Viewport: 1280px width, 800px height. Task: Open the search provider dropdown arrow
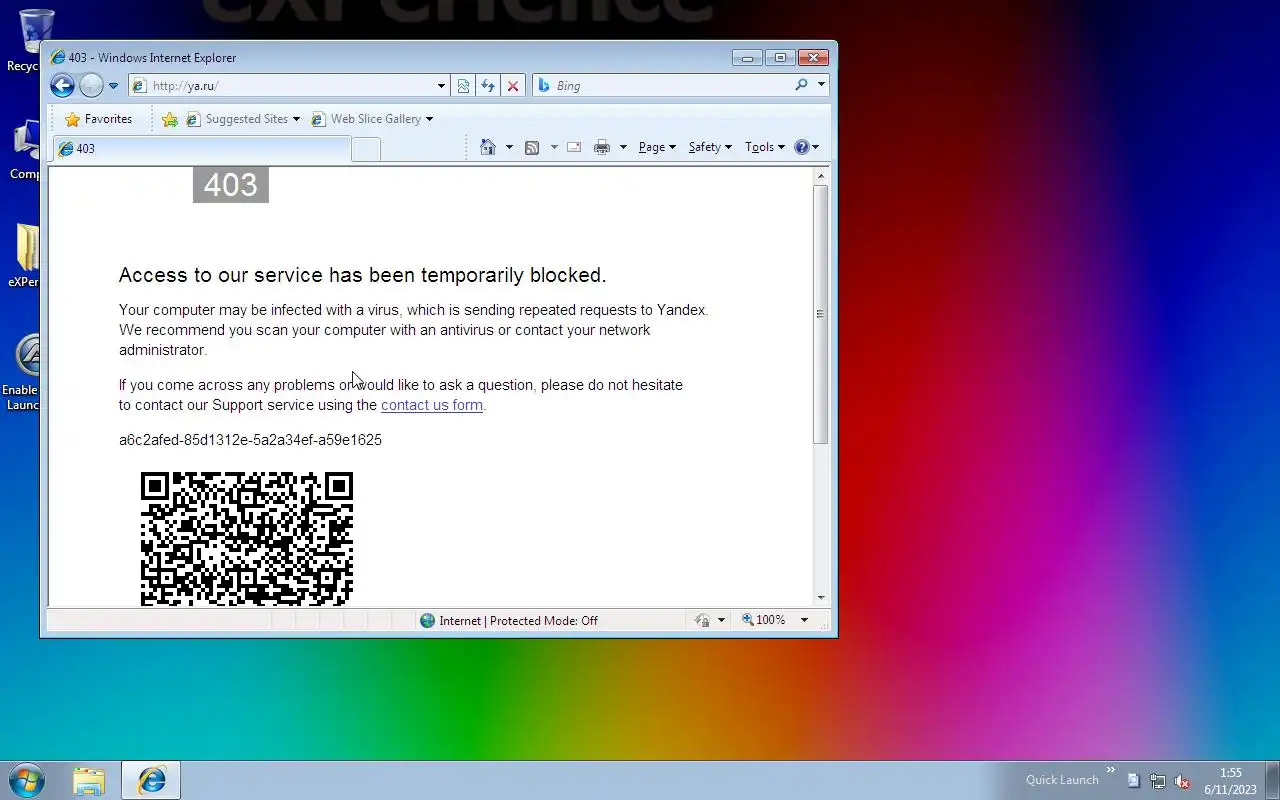(821, 85)
